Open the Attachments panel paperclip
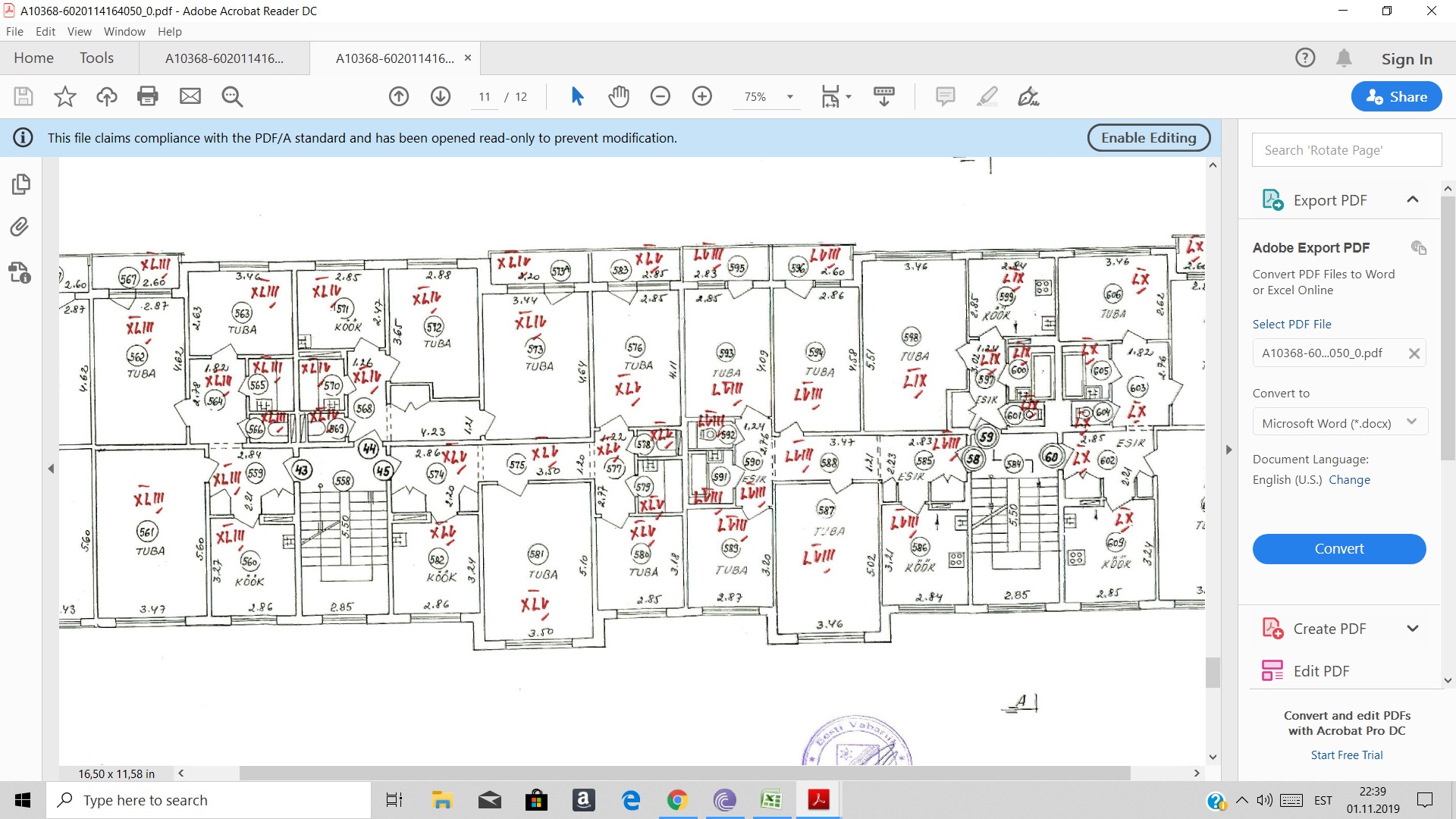Image resolution: width=1456 pixels, height=819 pixels. (x=20, y=227)
